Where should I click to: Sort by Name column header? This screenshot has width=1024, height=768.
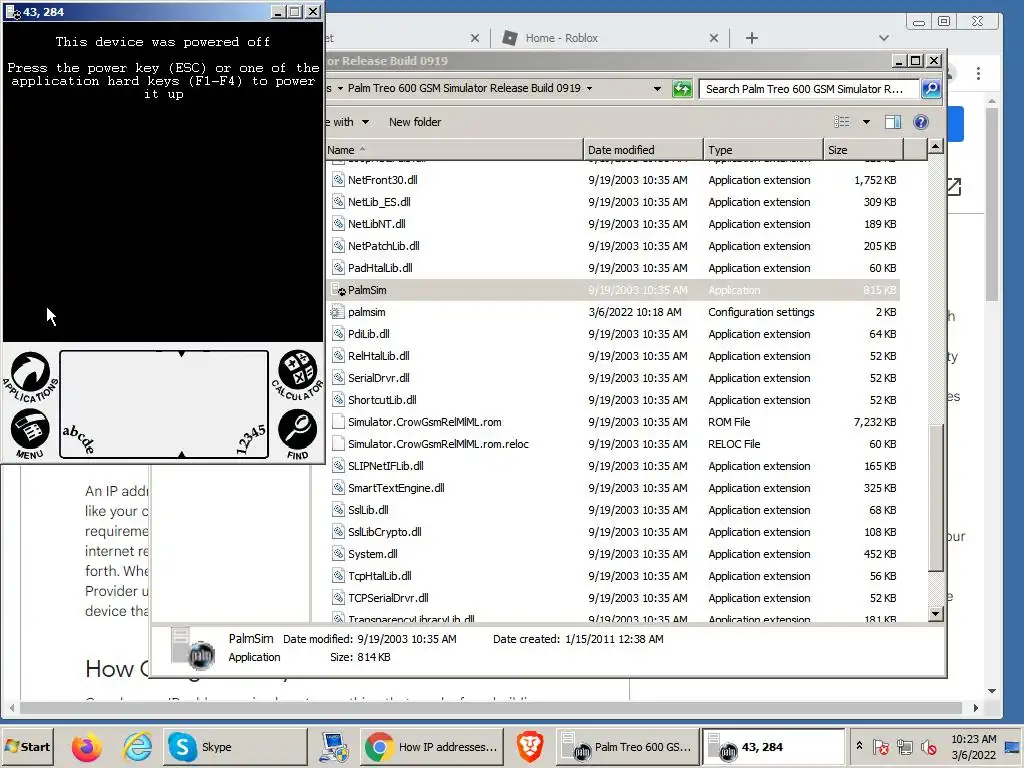454,150
